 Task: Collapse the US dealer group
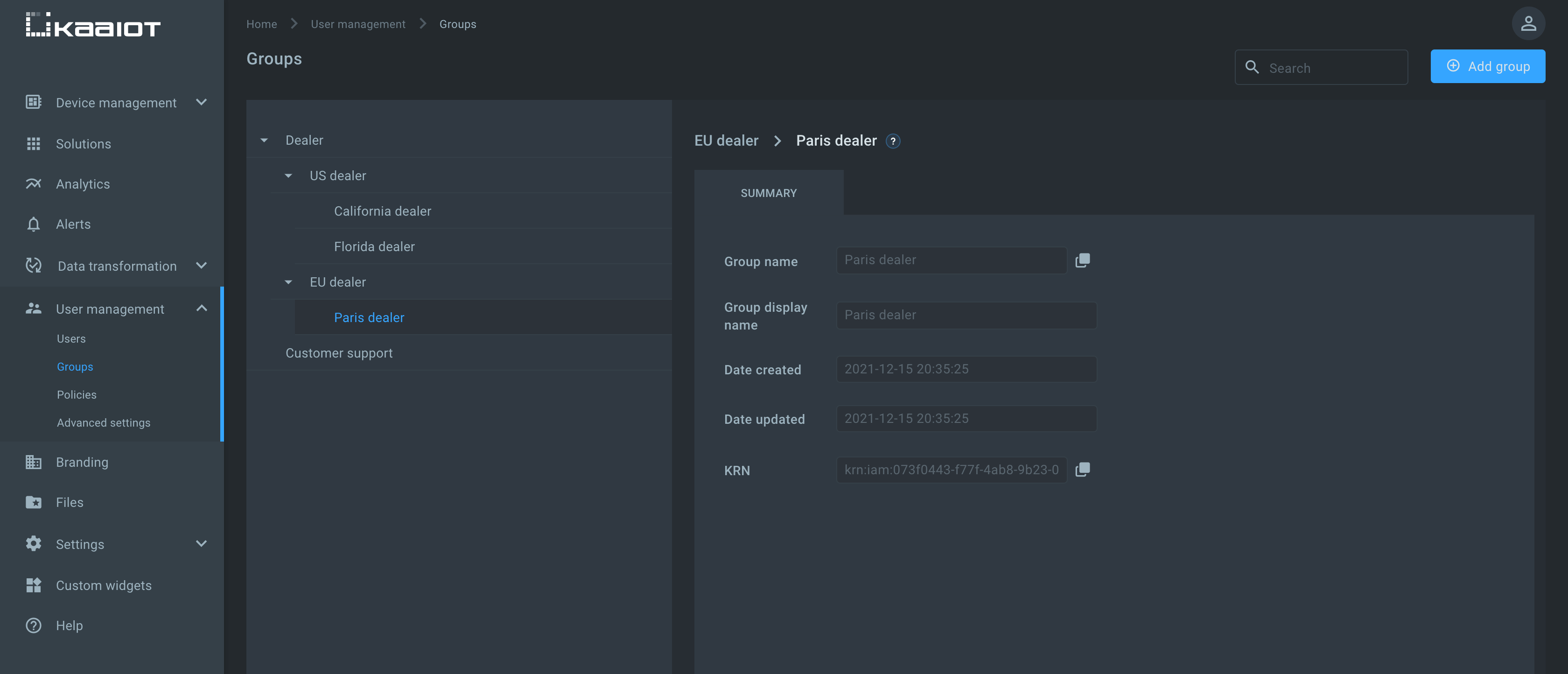pyautogui.click(x=287, y=176)
